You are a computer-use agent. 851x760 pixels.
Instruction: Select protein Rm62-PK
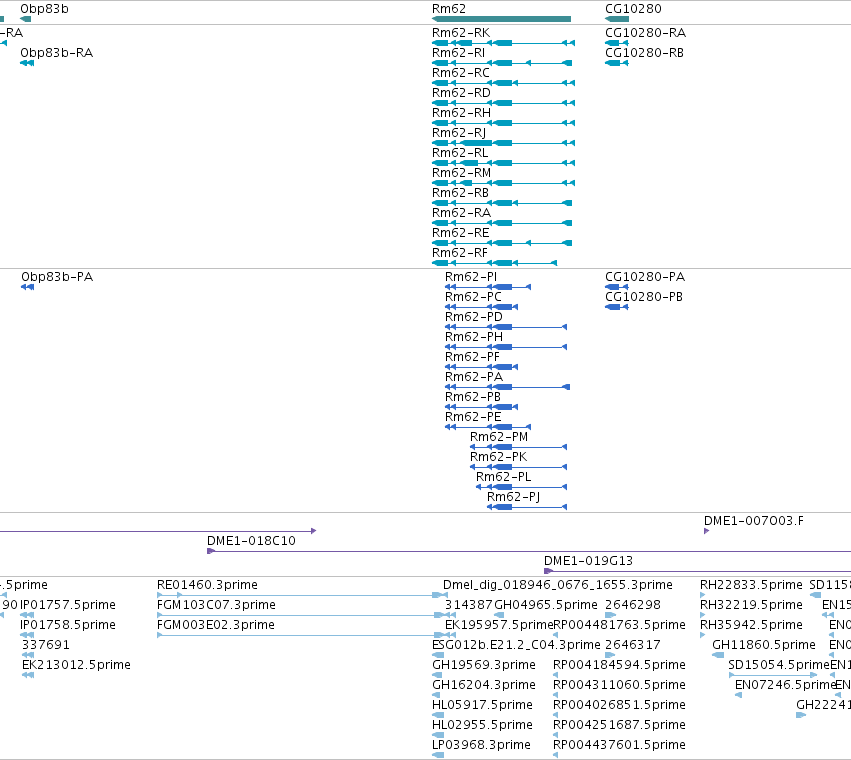[x=518, y=467]
